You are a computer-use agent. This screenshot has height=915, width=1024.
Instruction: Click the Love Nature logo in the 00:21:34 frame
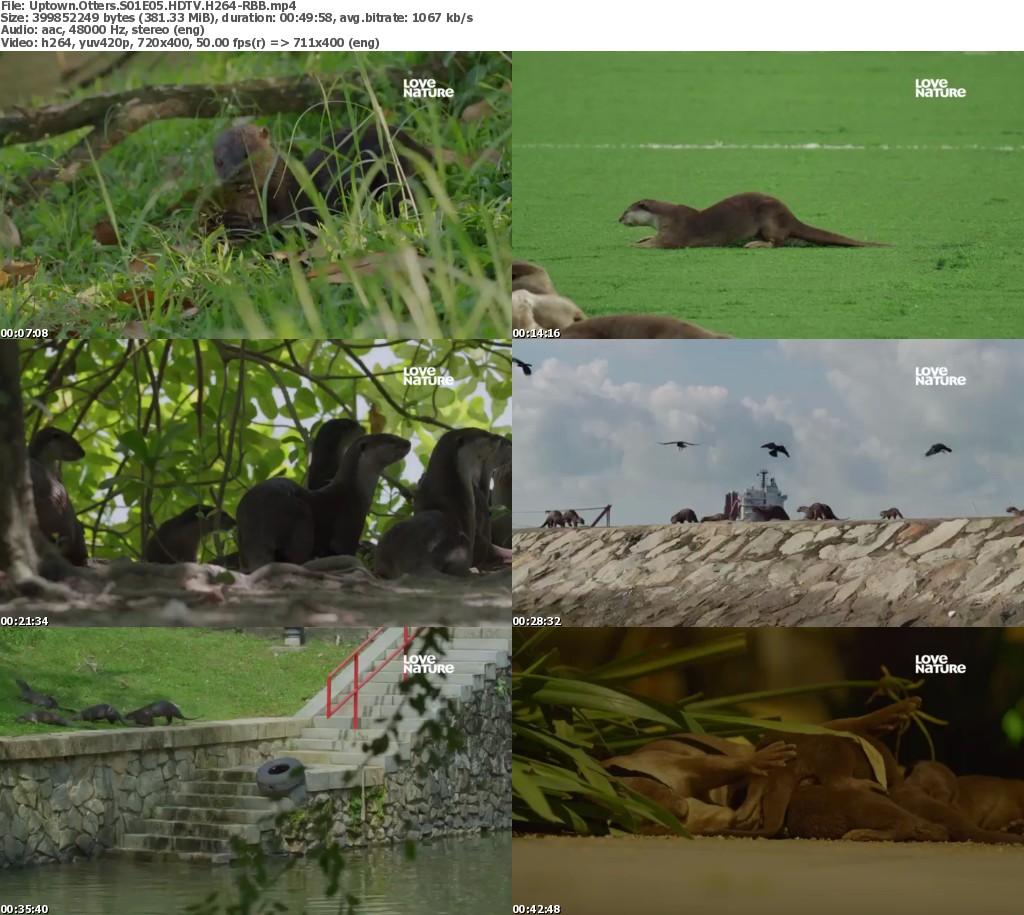pos(428,376)
